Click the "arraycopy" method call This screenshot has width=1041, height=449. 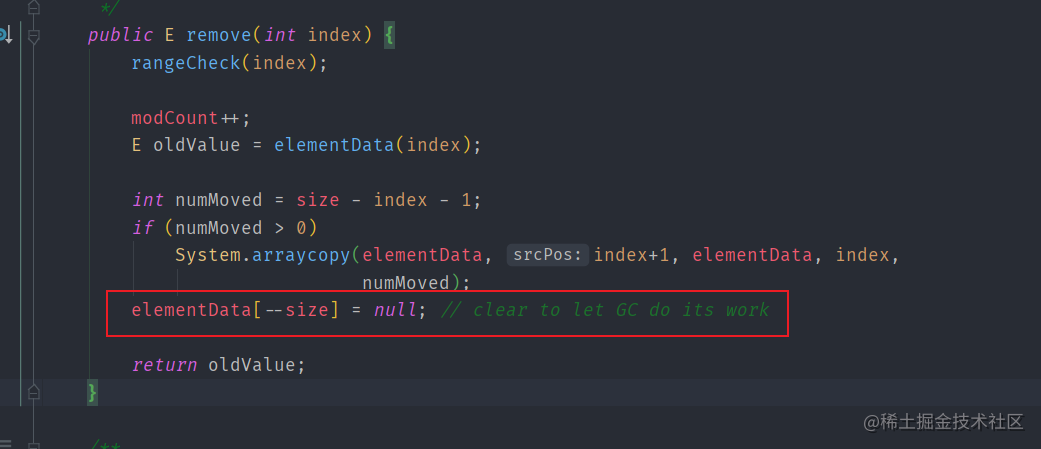301,255
